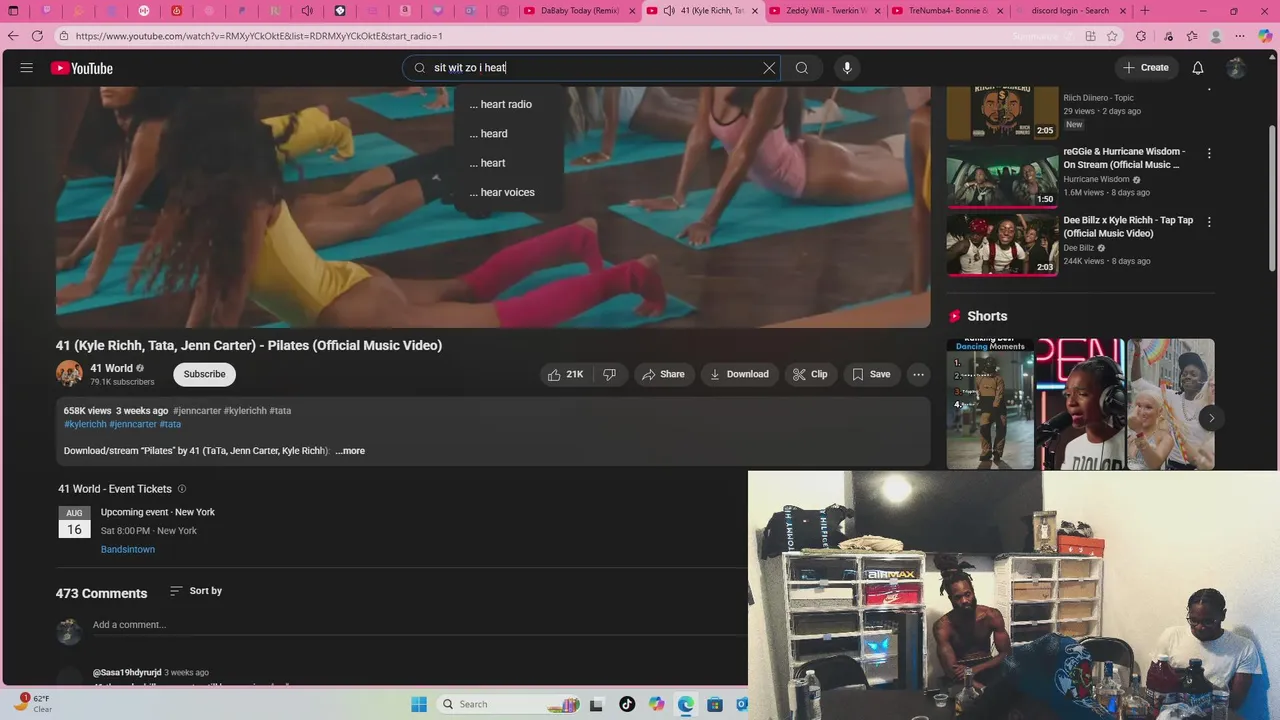Click the Share button
Viewport: 1280px width, 720px height.
tap(664, 374)
